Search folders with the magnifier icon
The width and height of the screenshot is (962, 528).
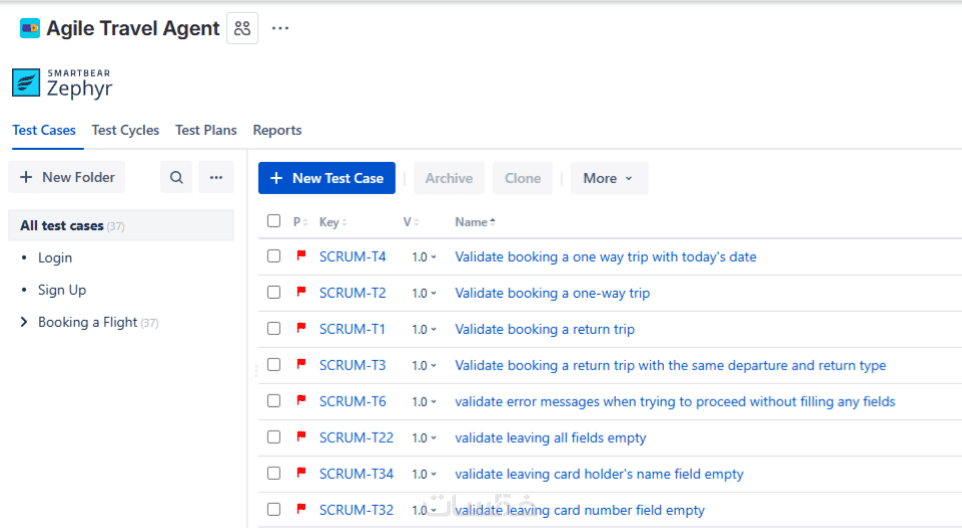click(x=176, y=178)
